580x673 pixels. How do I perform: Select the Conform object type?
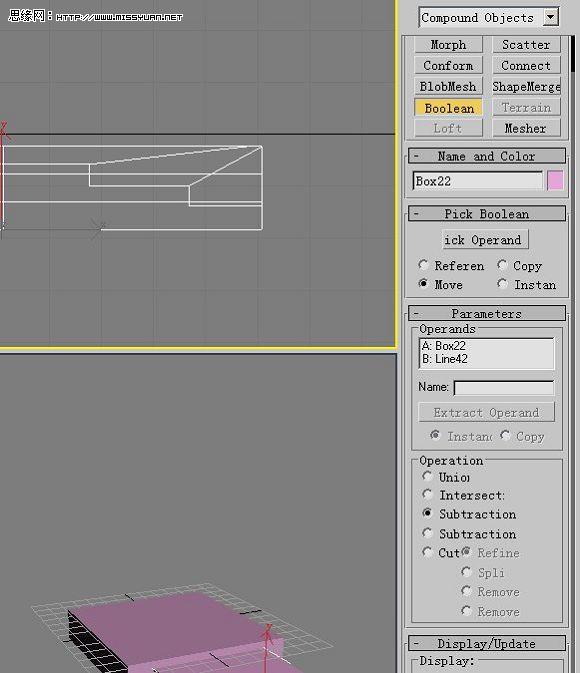click(x=448, y=66)
